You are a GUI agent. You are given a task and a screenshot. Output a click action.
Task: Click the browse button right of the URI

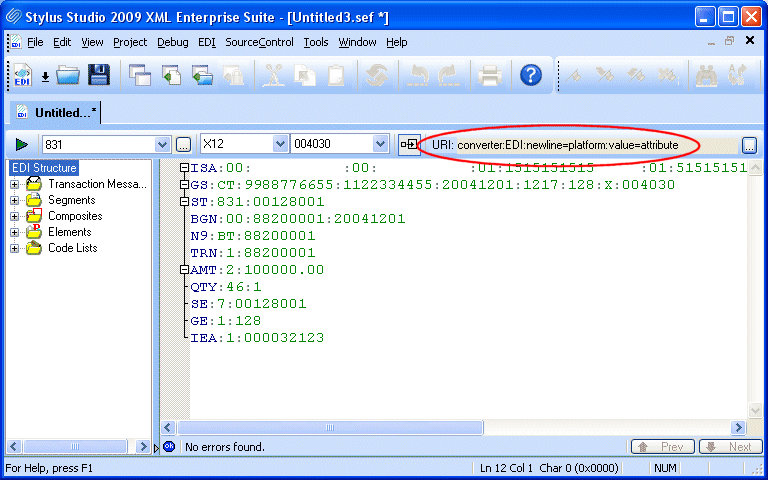[x=749, y=145]
